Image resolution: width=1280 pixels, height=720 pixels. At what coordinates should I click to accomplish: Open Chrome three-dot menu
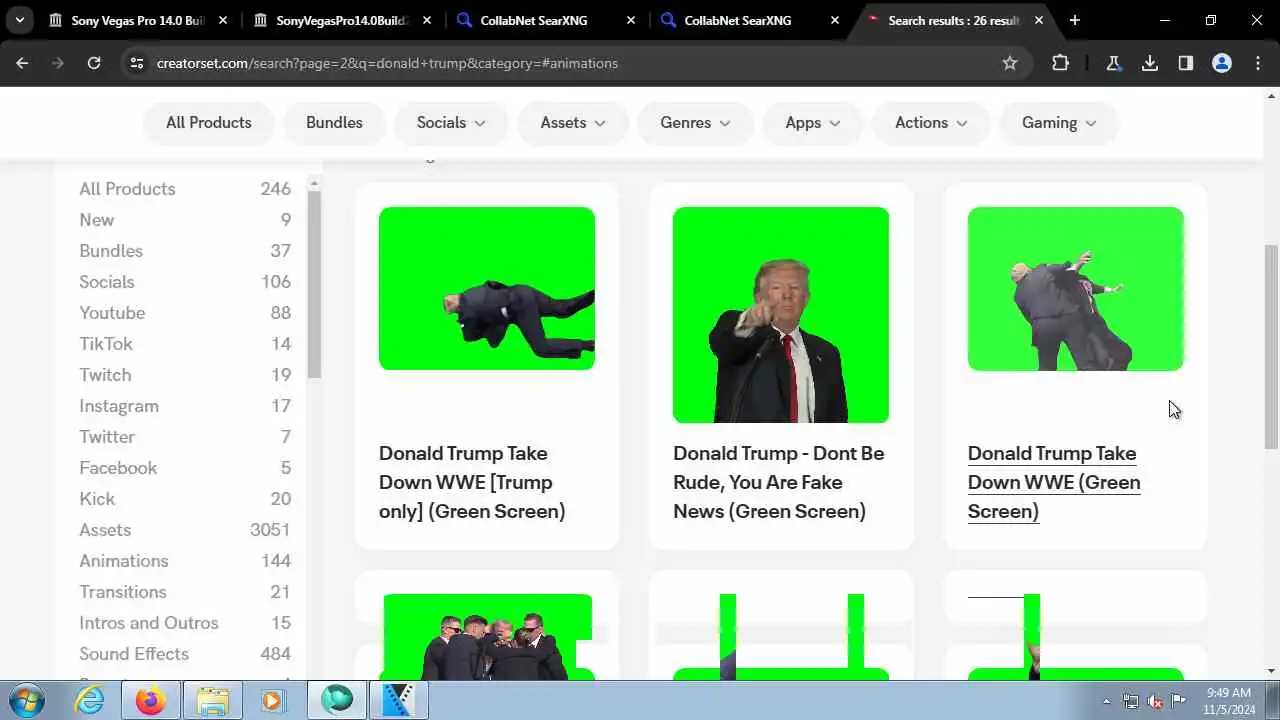1258,63
